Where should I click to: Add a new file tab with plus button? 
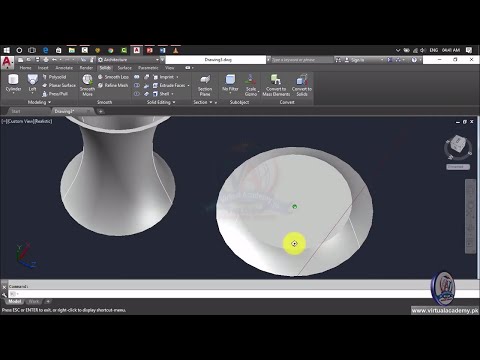coord(100,111)
